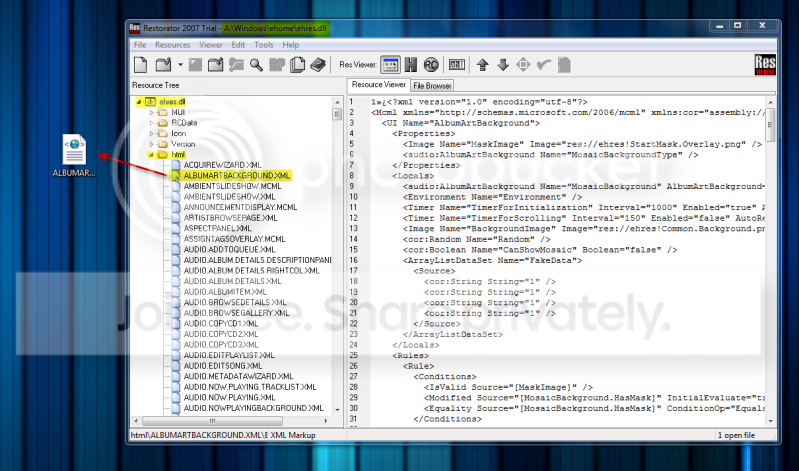Switch Res Viewer to RC mode

click(431, 65)
